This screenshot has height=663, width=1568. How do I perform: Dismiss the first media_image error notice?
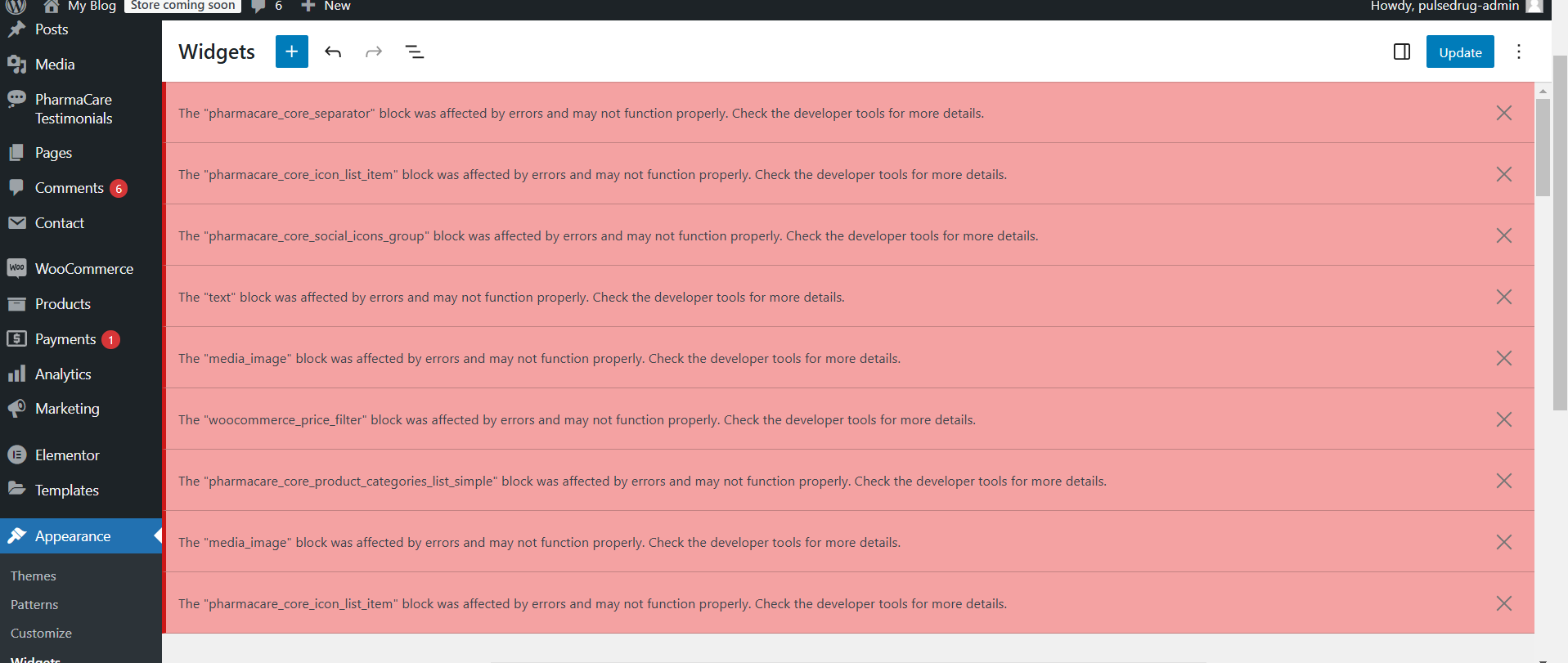[x=1504, y=358]
